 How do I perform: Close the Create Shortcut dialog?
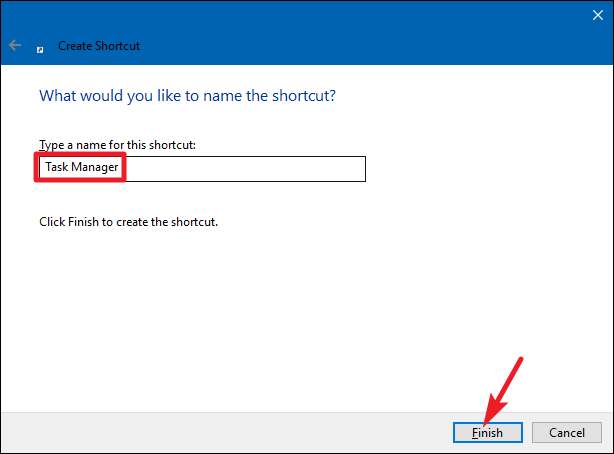598,15
